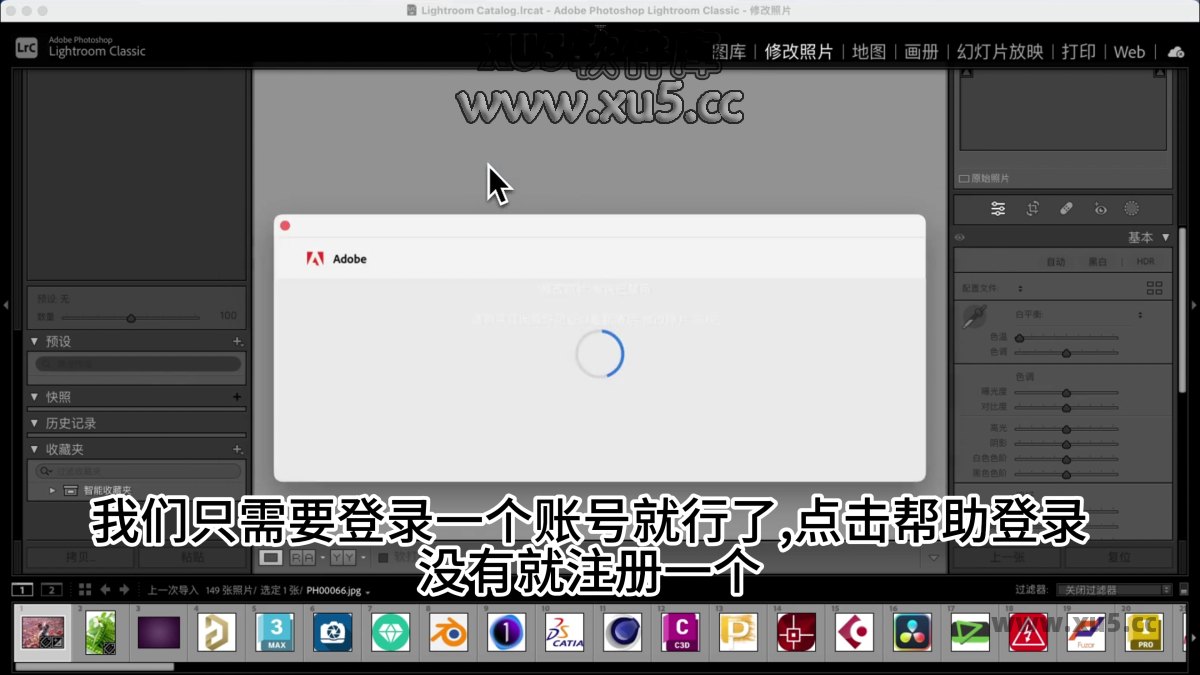Enable the 黑白 black and white mode
Image resolution: width=1200 pixels, height=675 pixels.
point(1098,261)
